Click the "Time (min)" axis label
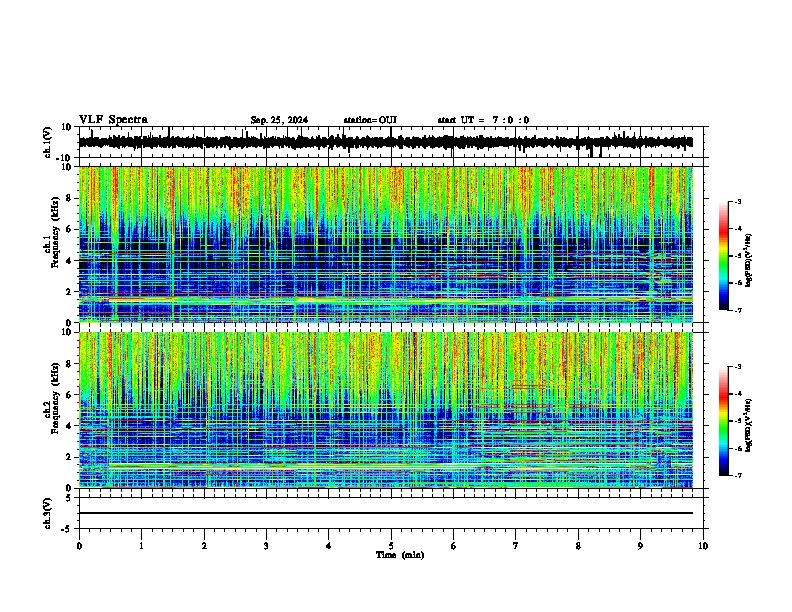Screen dimensions: 792x612 pos(400,555)
